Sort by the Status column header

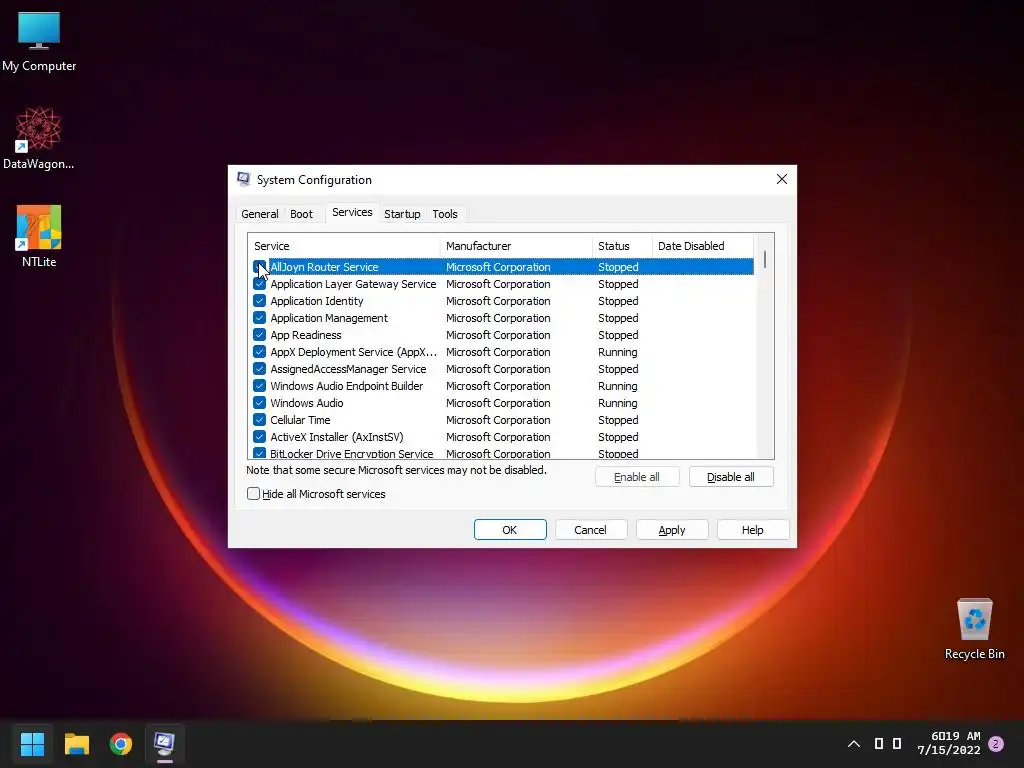(x=622, y=246)
